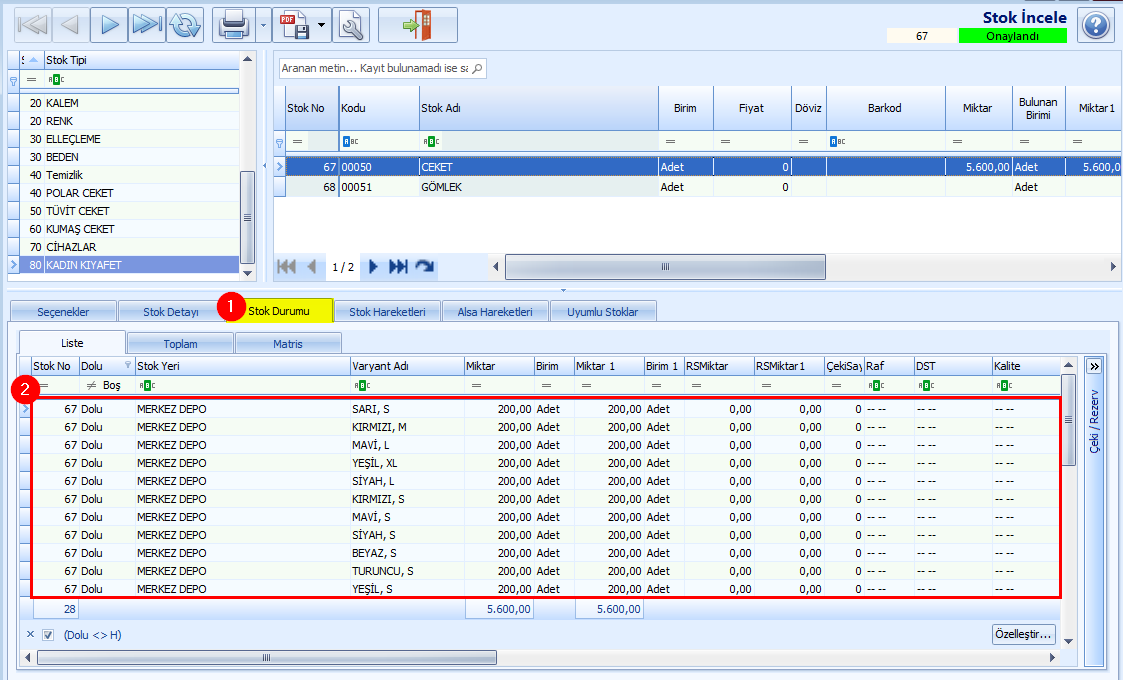Click the Özelleştir... button
1123x680 pixels.
[x=1023, y=634]
